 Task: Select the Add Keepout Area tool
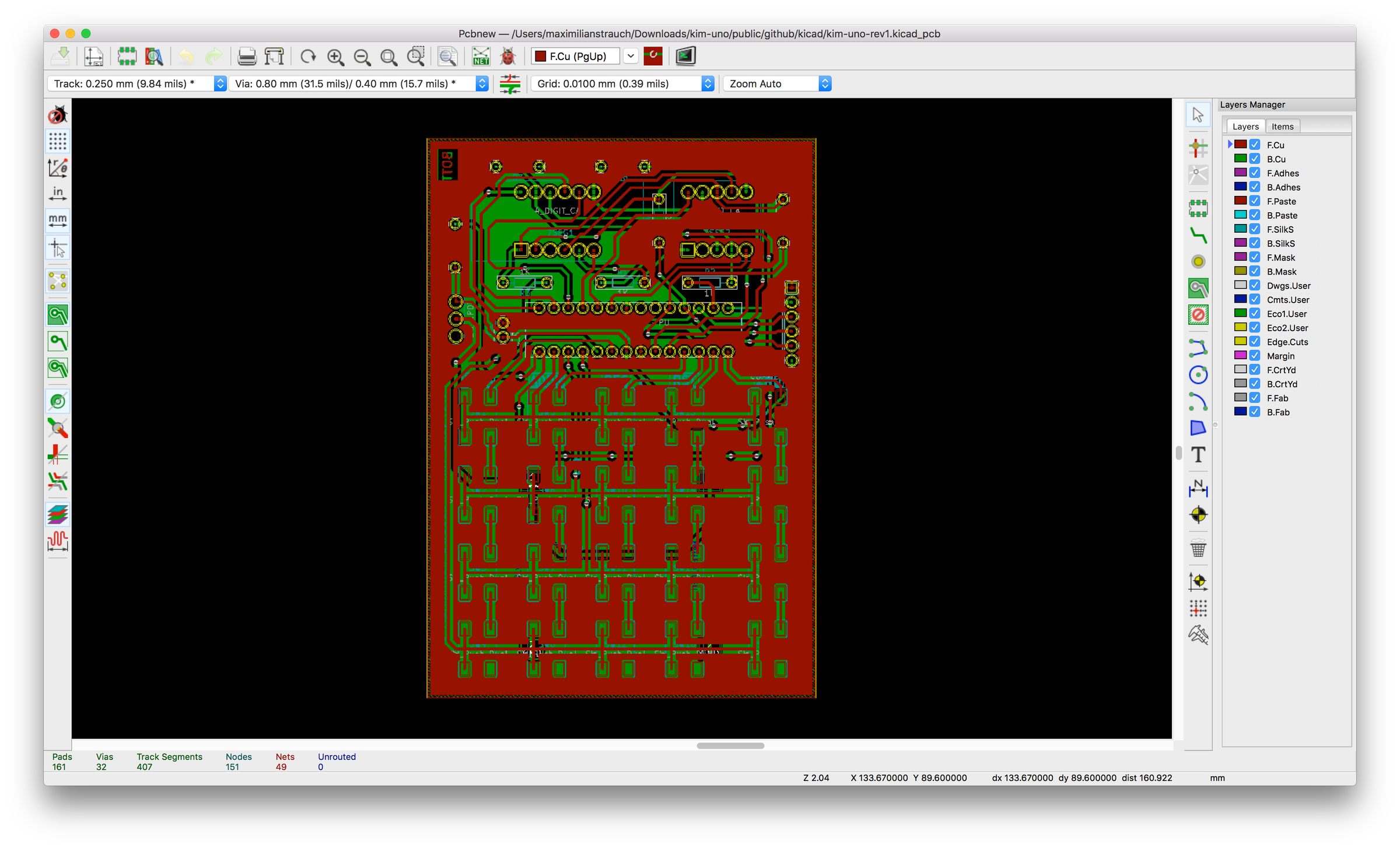point(1198,314)
